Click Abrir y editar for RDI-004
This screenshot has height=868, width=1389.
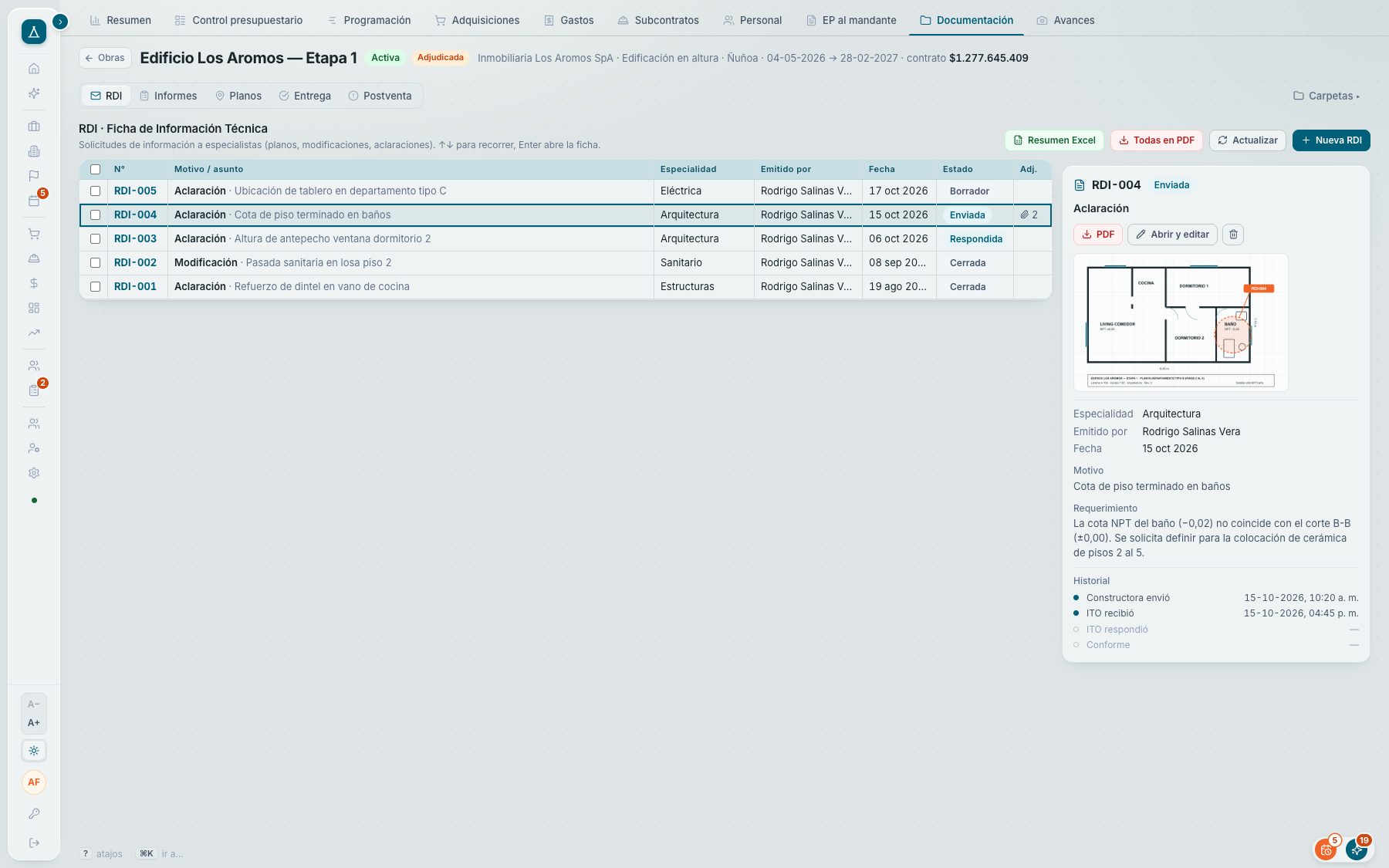point(1172,235)
